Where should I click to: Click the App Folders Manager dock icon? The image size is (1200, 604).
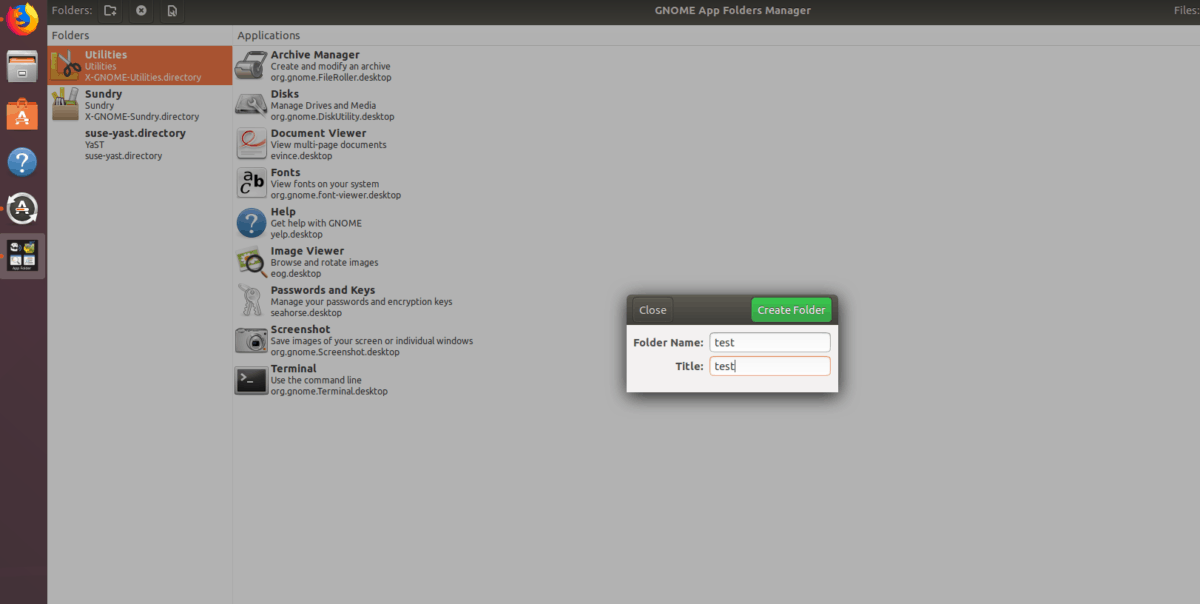pos(22,255)
